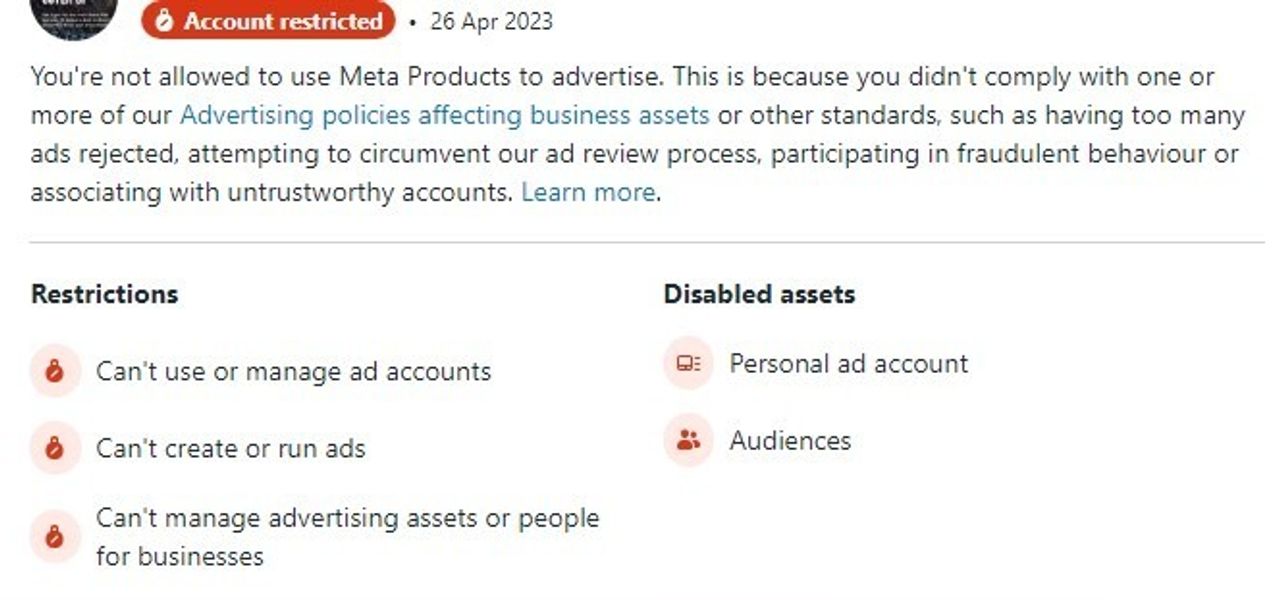Open Advertising policies affecting business assets link
The width and height of the screenshot is (1280, 600).
coord(444,115)
